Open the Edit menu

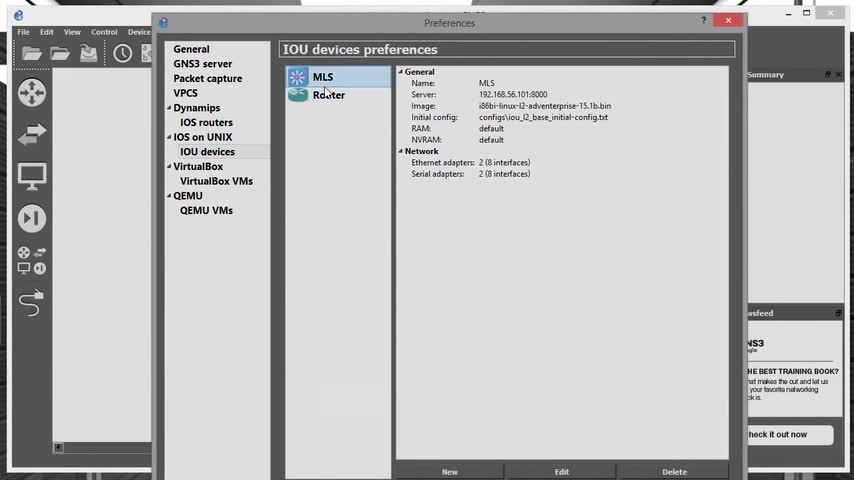click(x=46, y=32)
